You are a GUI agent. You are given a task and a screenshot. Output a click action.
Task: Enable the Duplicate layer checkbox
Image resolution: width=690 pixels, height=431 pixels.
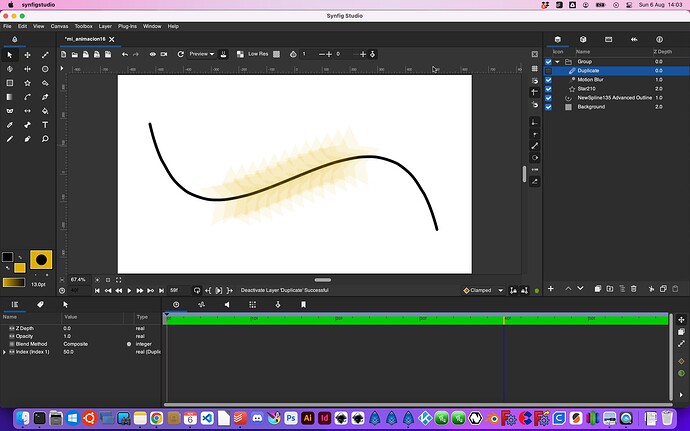click(x=548, y=71)
